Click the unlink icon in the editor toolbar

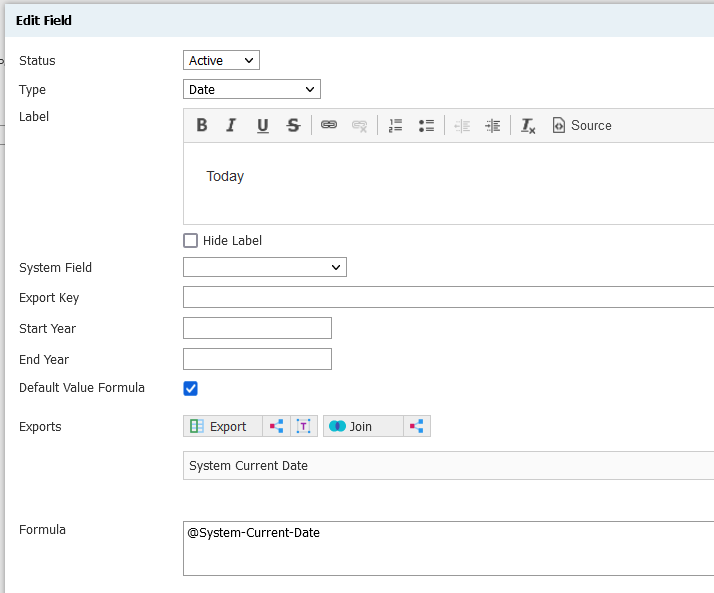[x=359, y=125]
